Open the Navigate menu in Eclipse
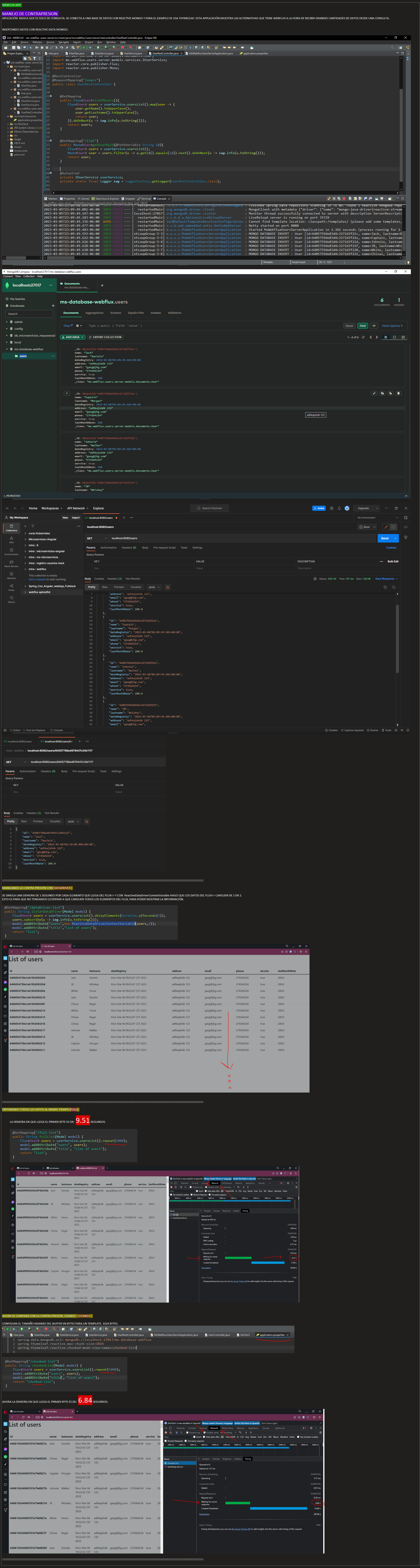Viewport: 420px width, 1568px height. pos(64,42)
